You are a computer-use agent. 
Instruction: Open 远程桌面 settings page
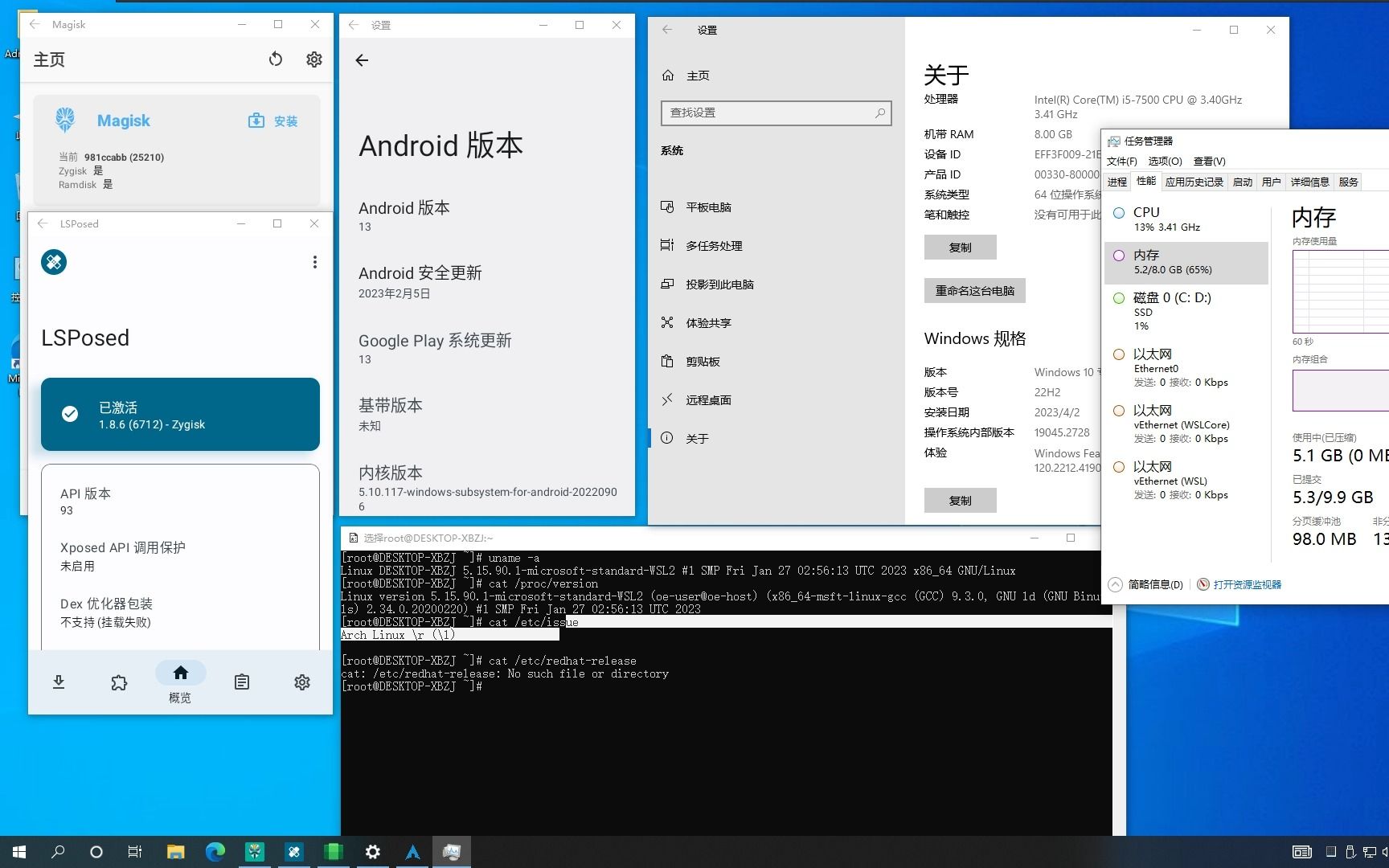[x=776, y=400]
